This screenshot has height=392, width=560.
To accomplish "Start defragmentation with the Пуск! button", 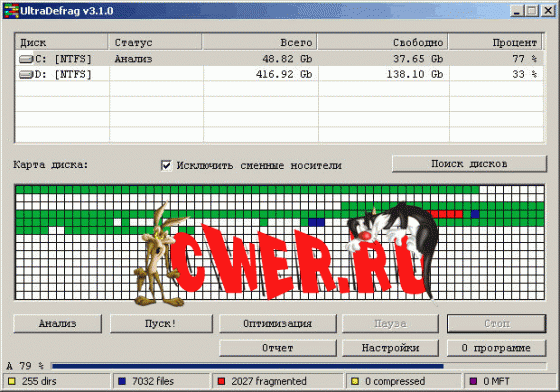I will point(161,323).
